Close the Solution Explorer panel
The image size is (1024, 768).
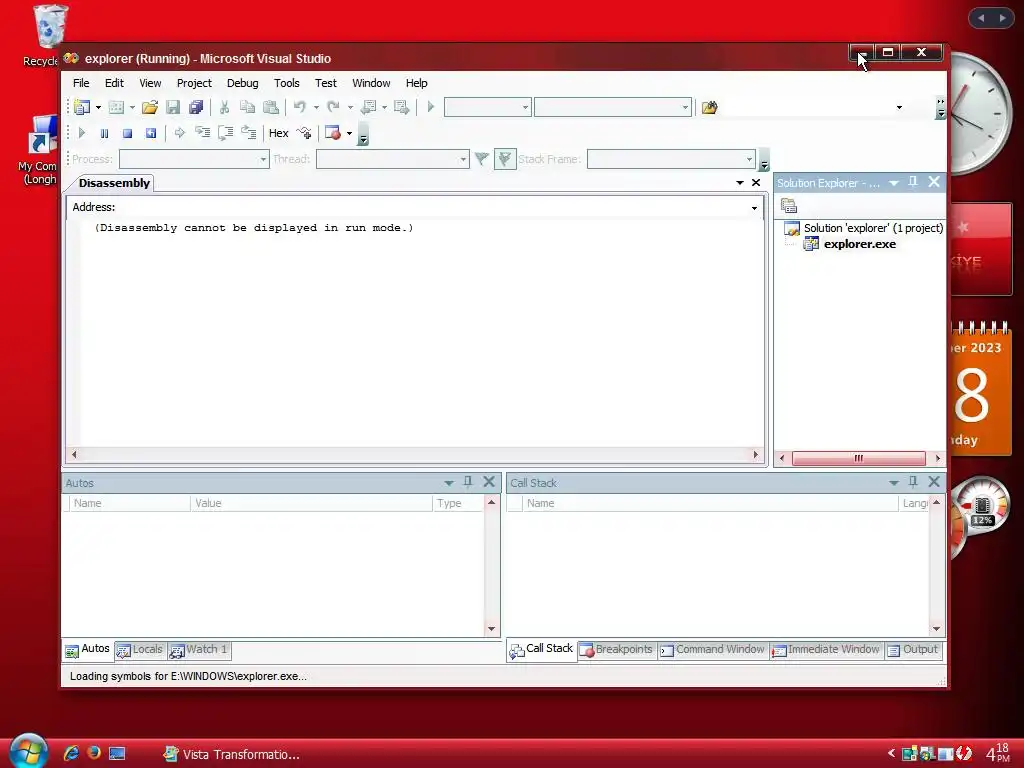pyautogui.click(x=934, y=182)
